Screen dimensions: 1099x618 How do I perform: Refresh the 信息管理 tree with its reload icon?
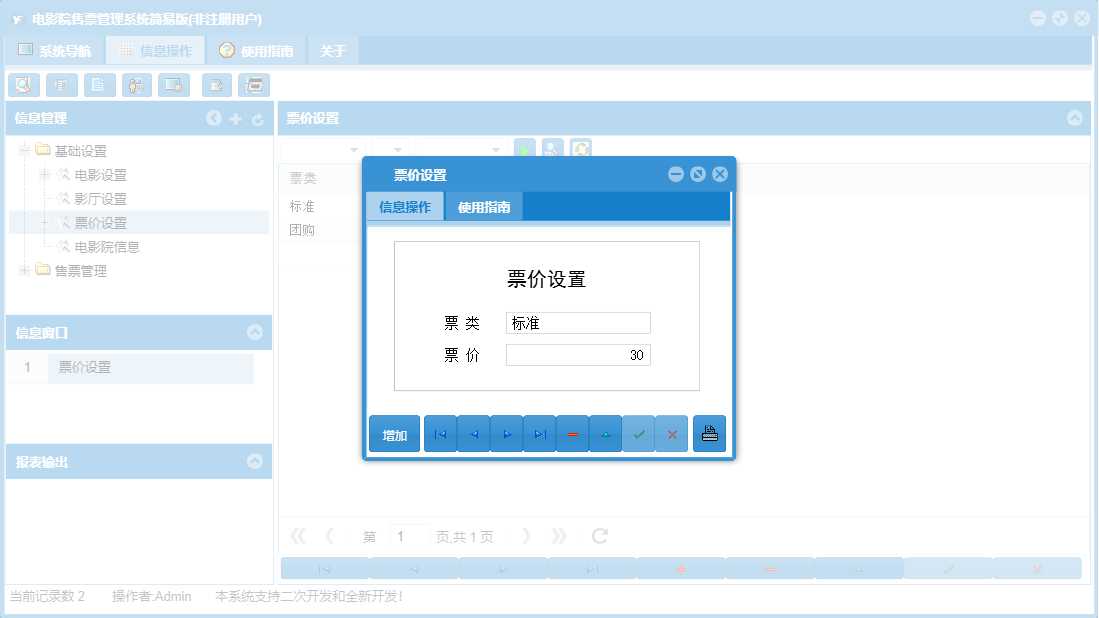tap(257, 118)
